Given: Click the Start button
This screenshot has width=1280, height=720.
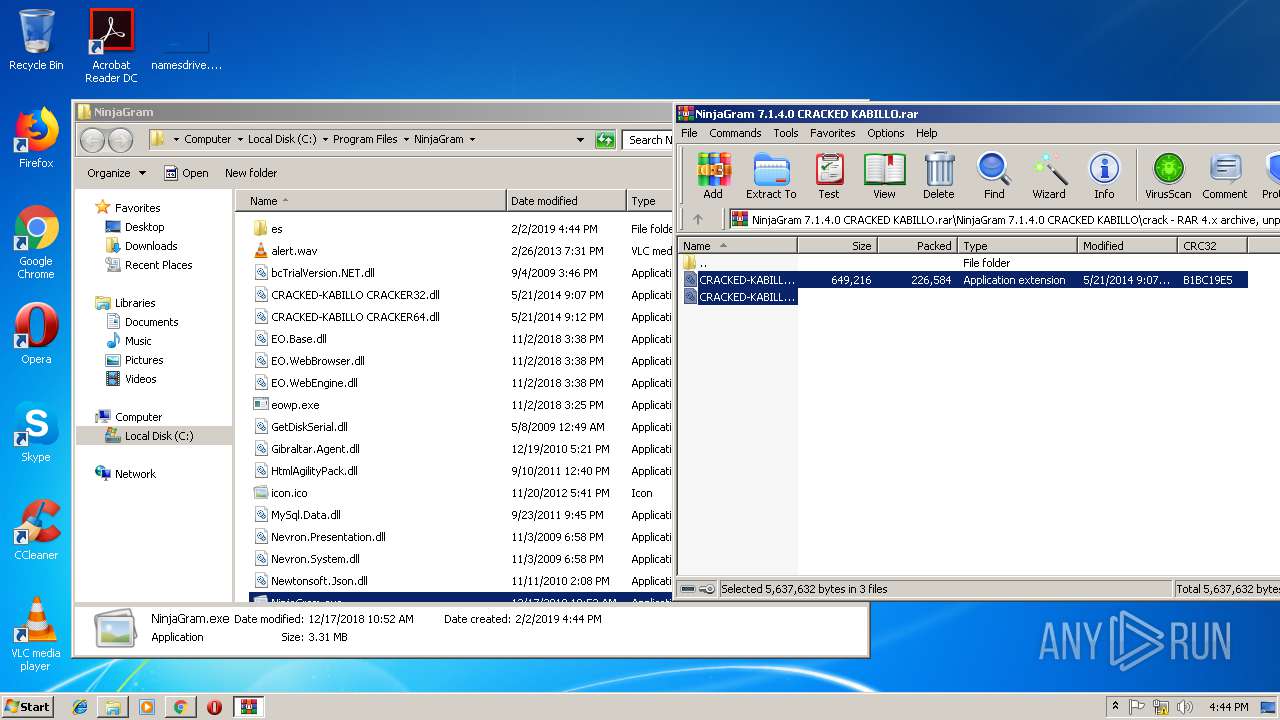Looking at the screenshot, I should point(28,707).
